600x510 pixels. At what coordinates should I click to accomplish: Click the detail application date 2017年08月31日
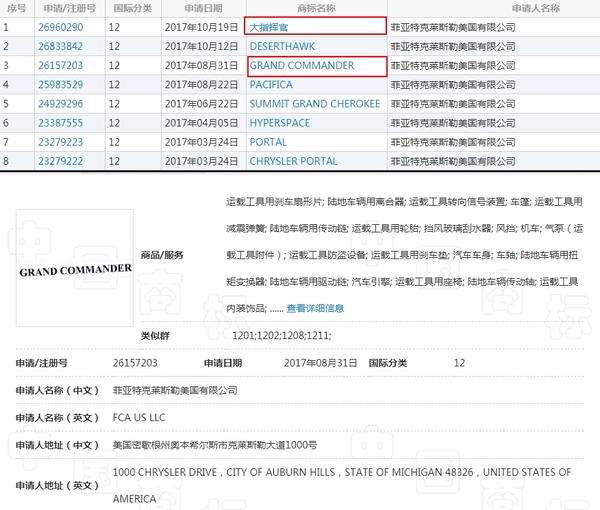320,363
